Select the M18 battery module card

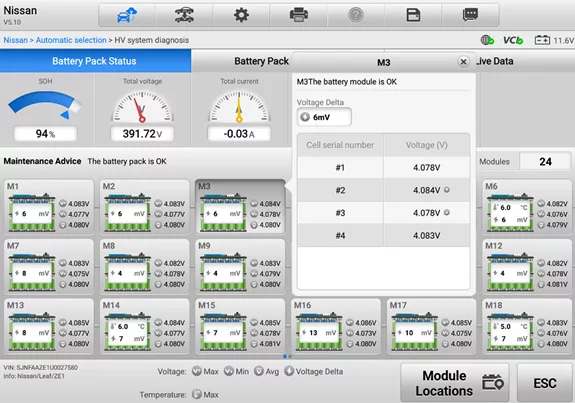527,326
